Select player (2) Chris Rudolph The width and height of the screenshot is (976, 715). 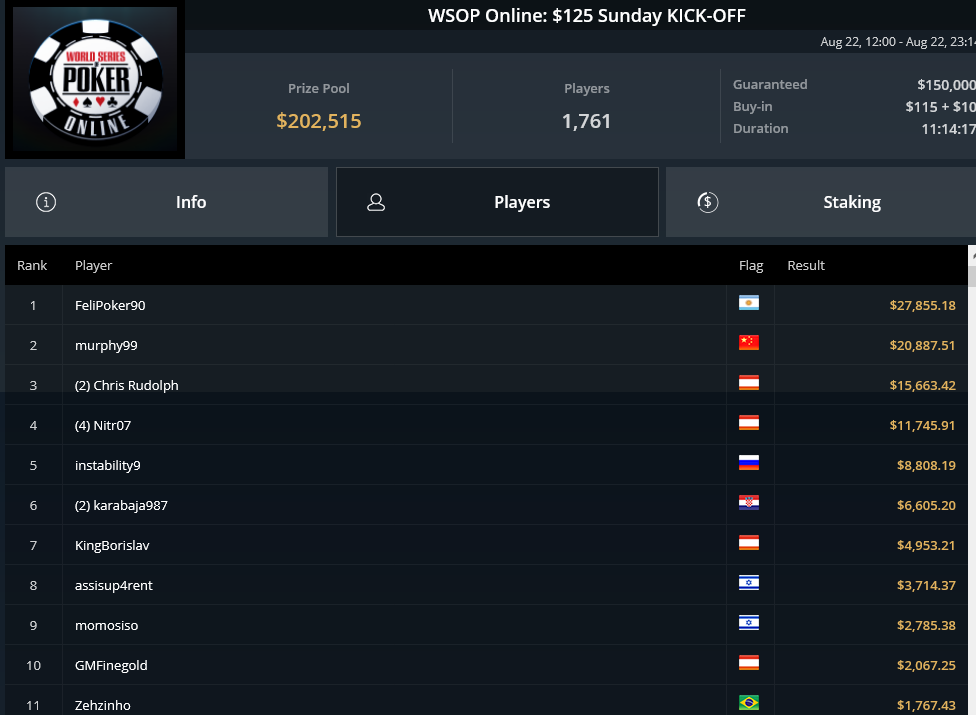[126, 385]
